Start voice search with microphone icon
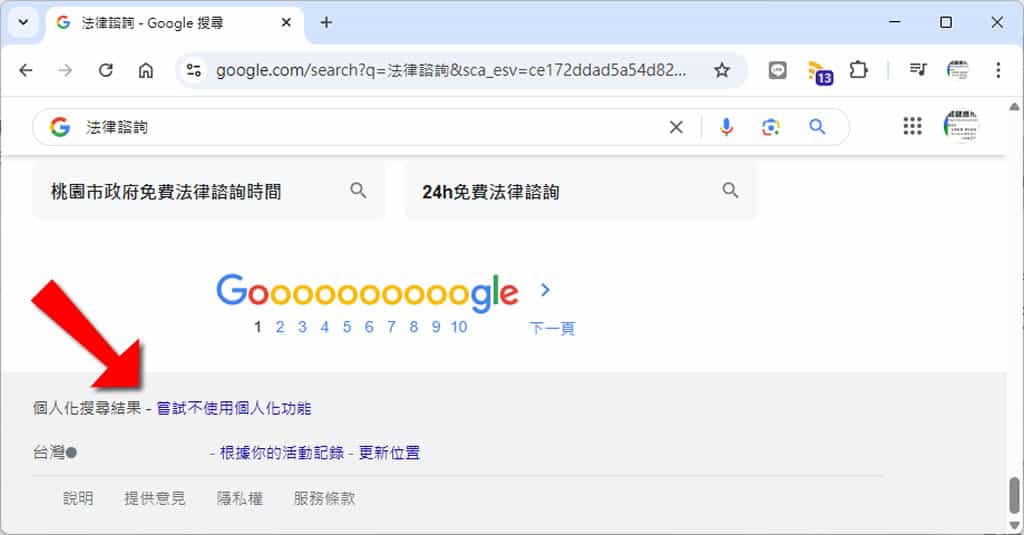 tap(726, 127)
